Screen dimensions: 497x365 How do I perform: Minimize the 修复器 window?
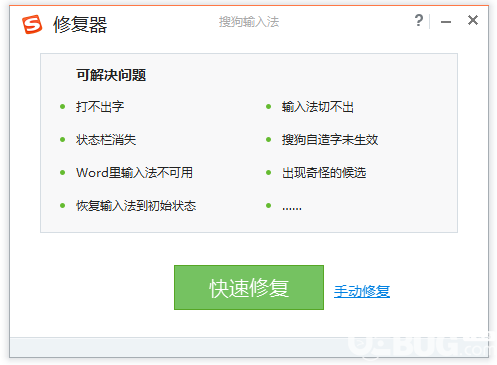click(x=446, y=22)
